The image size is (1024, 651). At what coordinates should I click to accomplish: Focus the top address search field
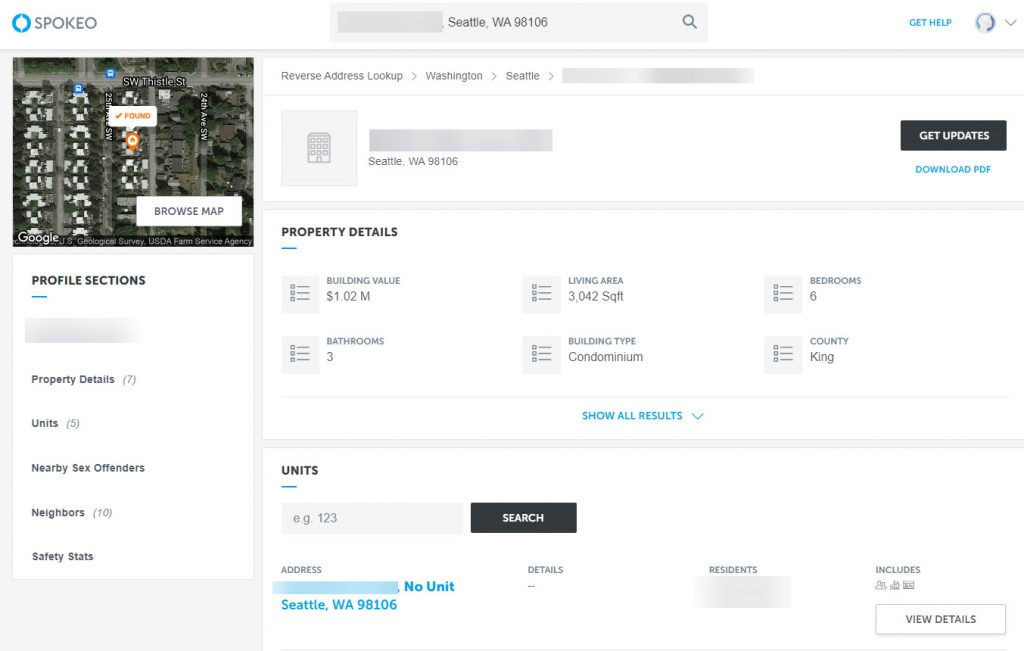519,22
